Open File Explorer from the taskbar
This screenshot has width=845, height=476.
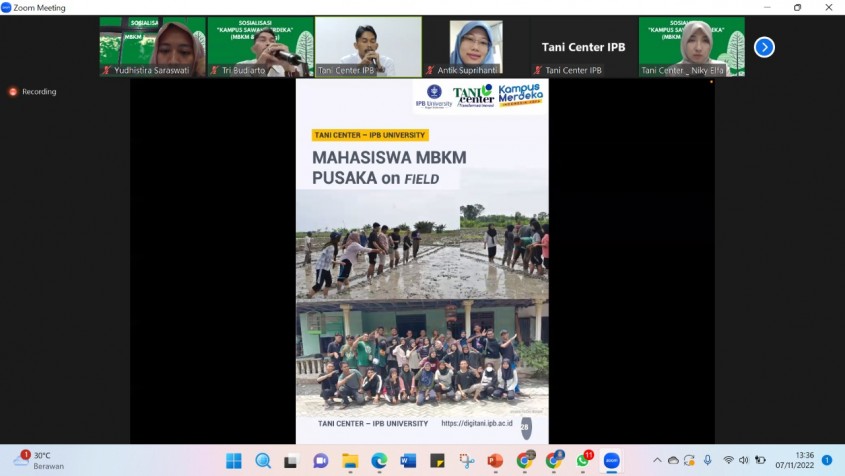point(350,461)
